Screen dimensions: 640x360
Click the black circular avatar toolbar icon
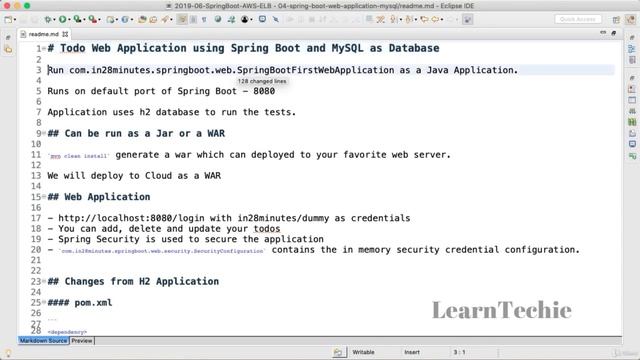tap(244, 19)
